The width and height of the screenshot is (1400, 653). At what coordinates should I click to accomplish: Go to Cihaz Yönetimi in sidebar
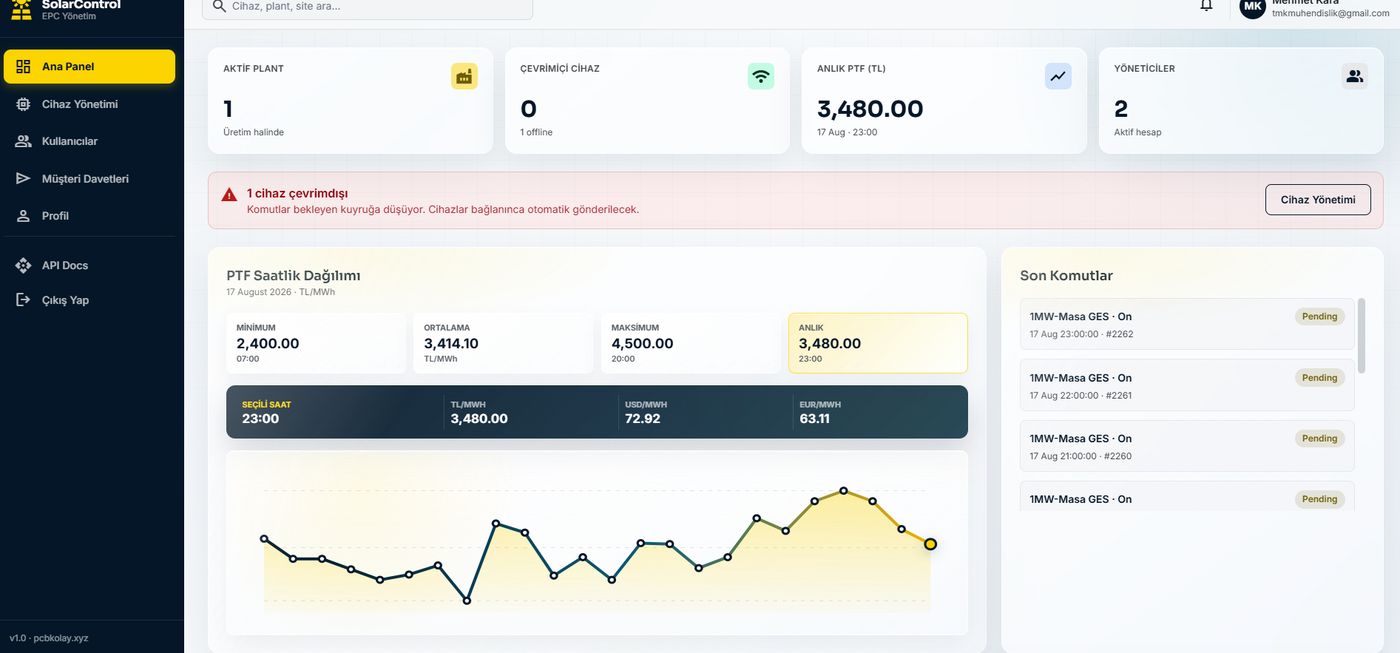tap(89, 104)
